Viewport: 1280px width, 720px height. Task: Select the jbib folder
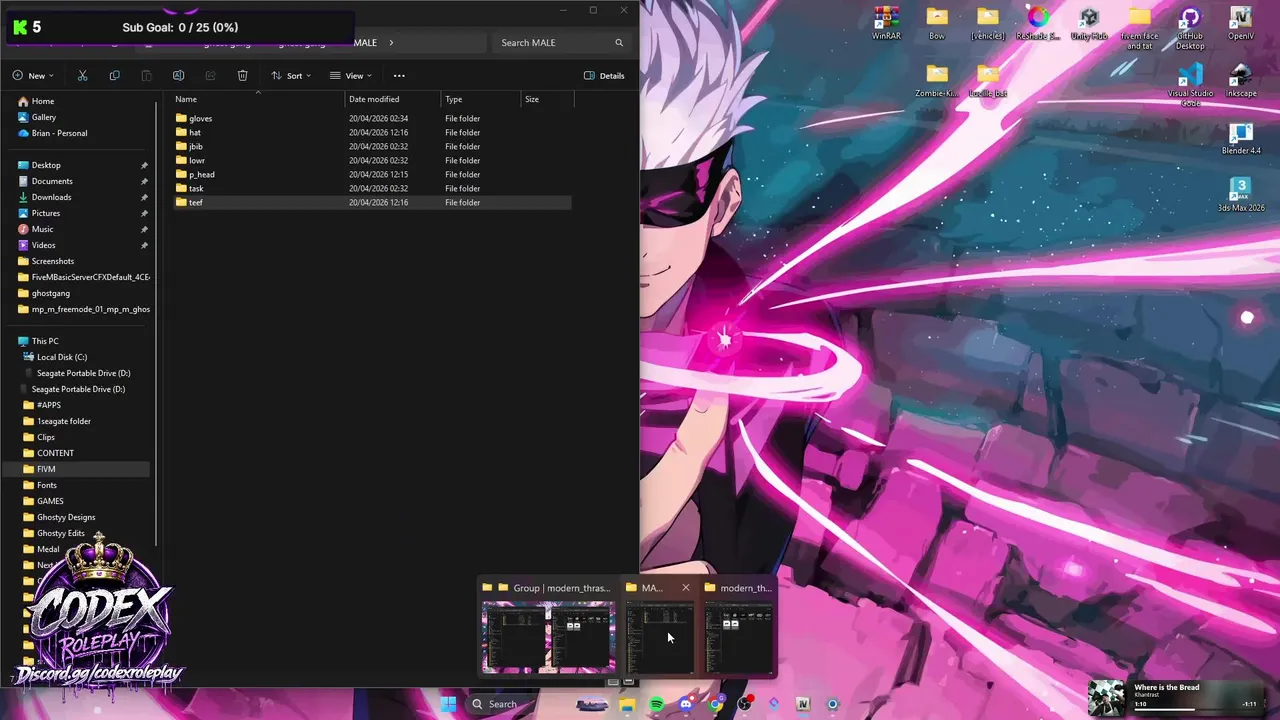tap(371, 146)
